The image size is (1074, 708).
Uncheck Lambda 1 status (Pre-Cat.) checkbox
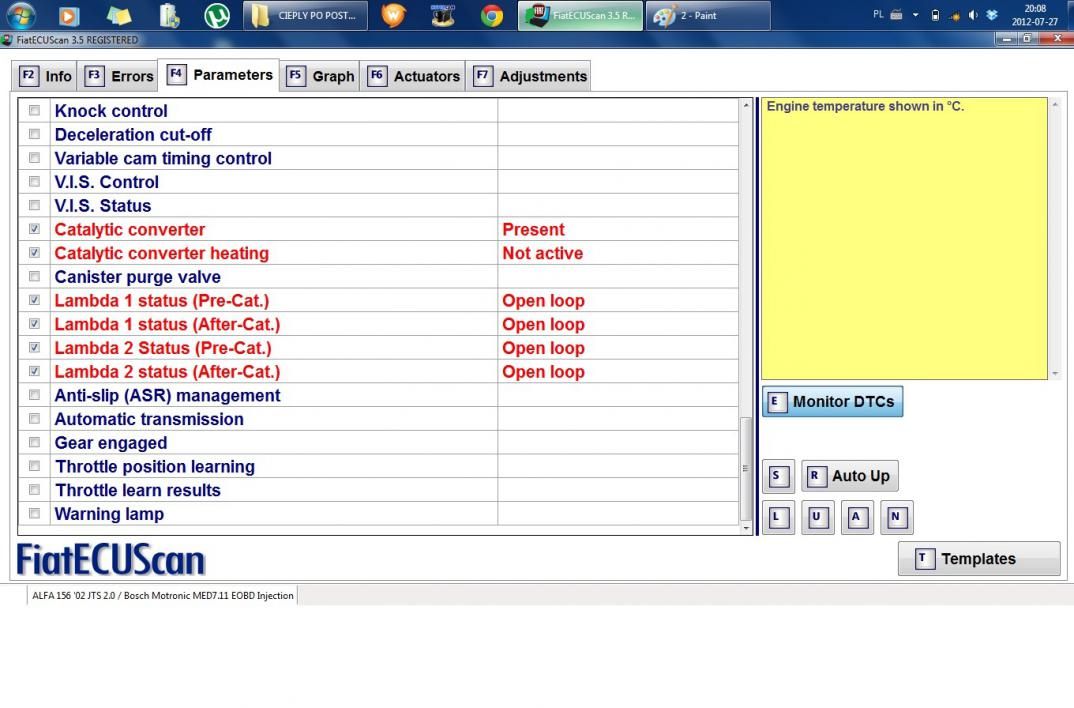click(34, 300)
